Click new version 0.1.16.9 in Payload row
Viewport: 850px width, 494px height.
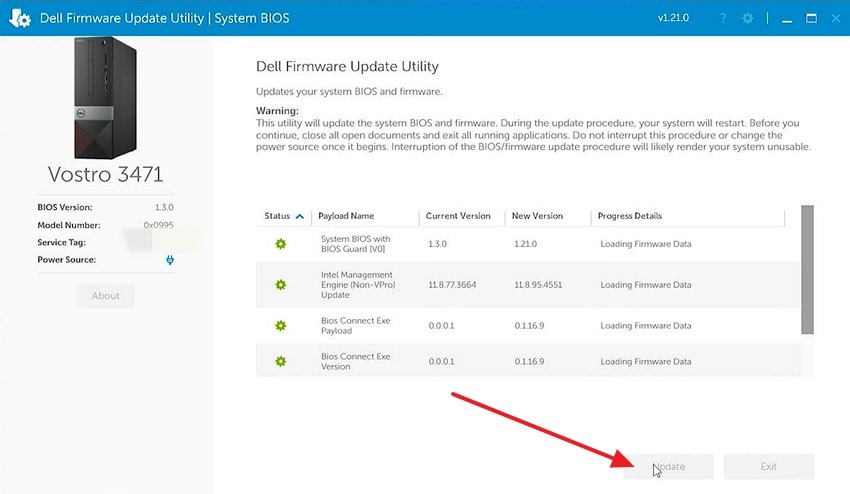click(529, 325)
